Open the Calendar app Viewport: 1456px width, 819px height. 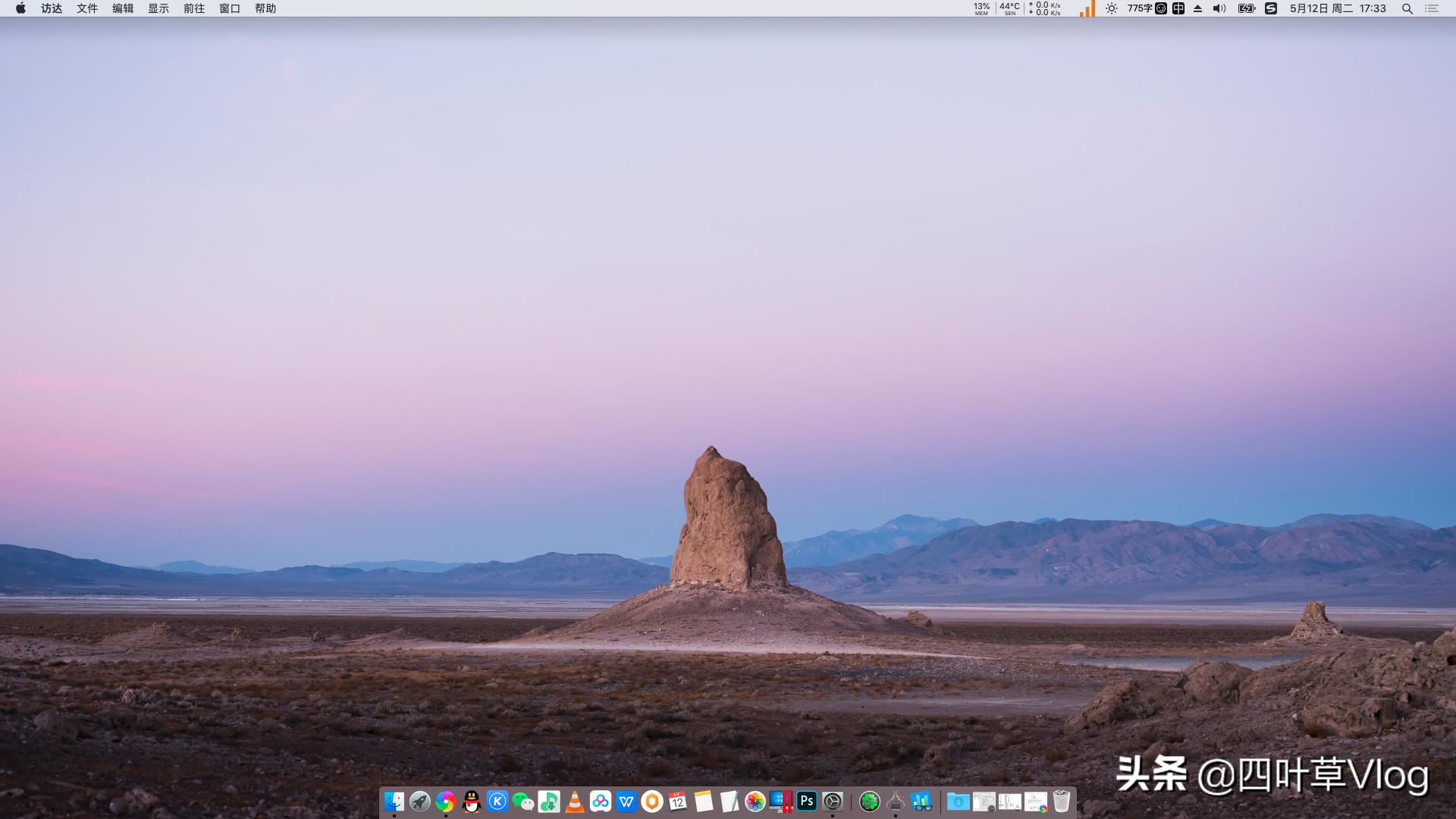click(x=678, y=802)
